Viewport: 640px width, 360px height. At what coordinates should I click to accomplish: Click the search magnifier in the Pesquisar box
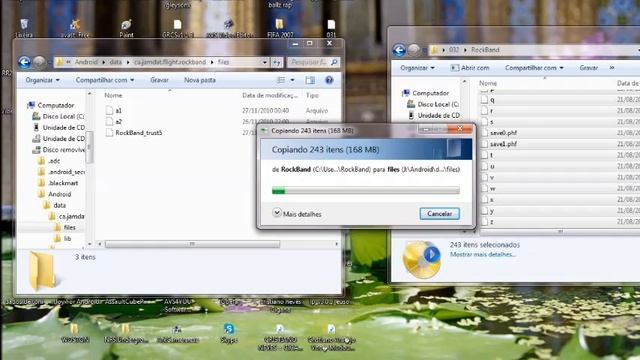tap(334, 62)
